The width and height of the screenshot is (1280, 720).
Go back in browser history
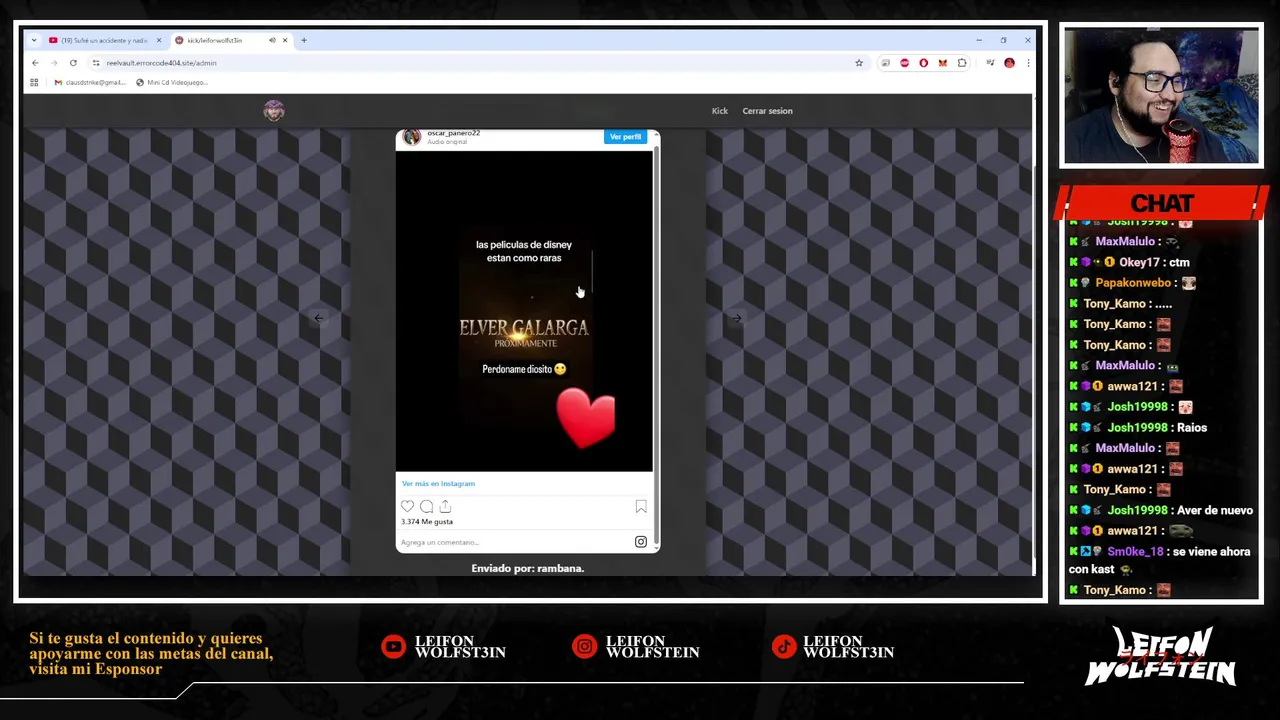(x=35, y=63)
